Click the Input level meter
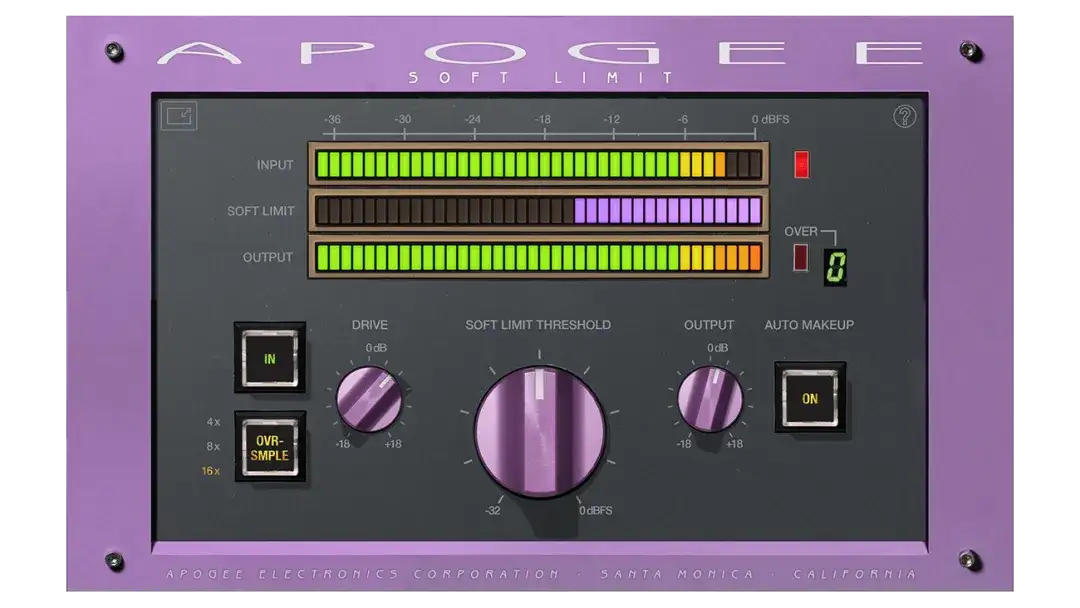 coord(539,165)
